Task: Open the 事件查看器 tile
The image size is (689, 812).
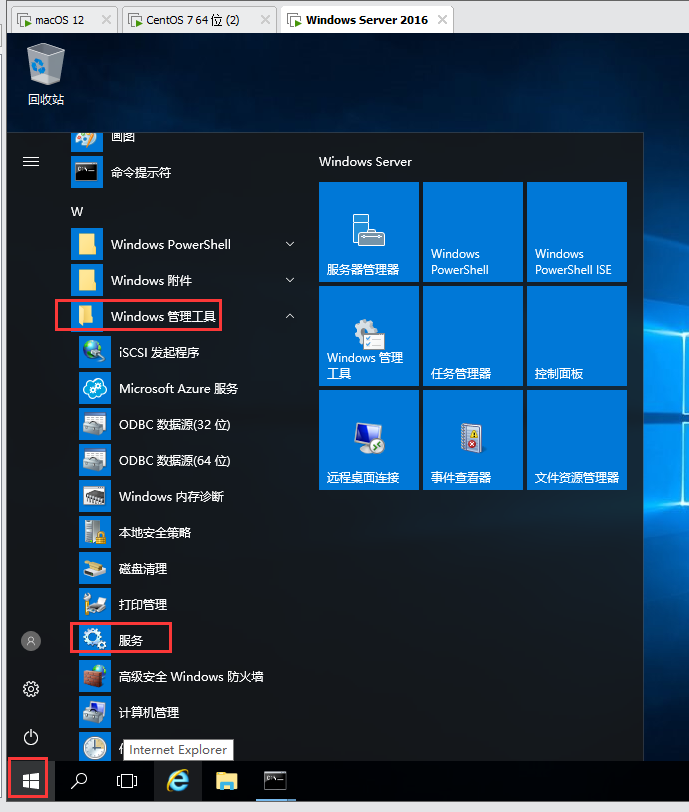Action: click(472, 440)
